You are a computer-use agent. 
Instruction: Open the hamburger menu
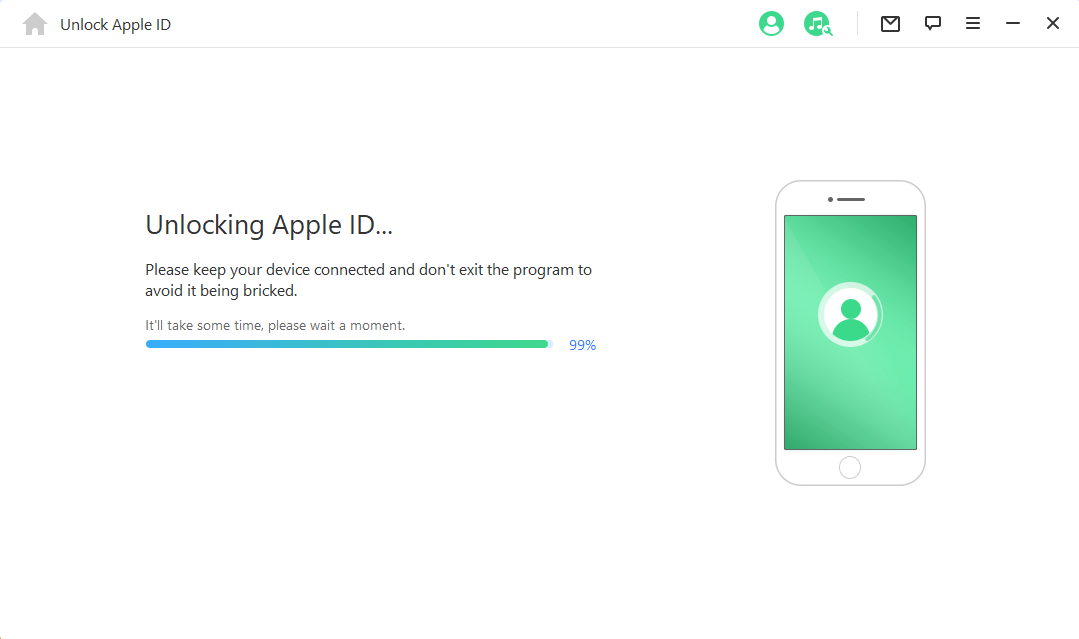pos(973,23)
